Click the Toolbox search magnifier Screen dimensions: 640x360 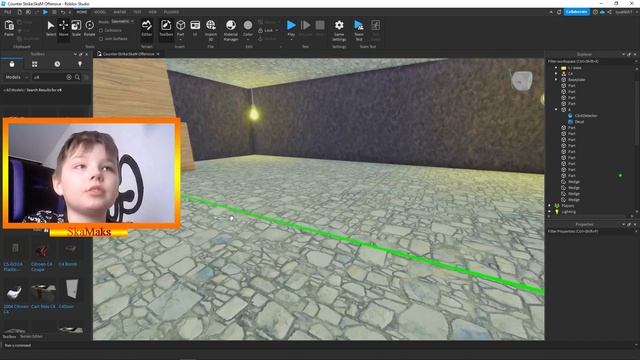77,77
